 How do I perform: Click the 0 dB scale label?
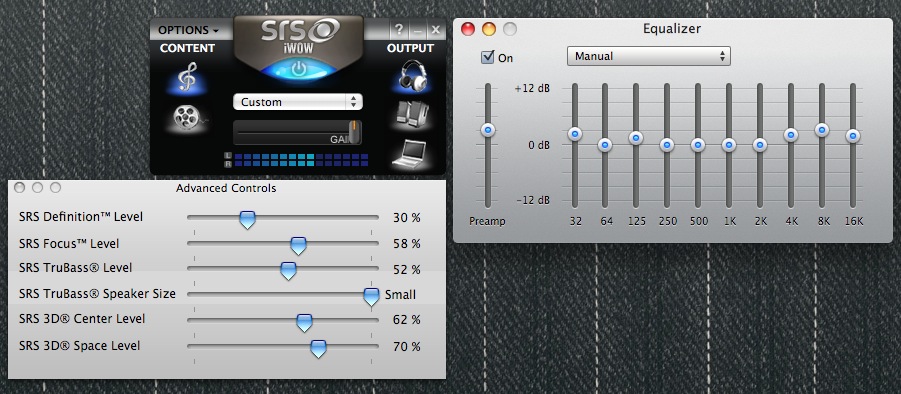tap(539, 145)
